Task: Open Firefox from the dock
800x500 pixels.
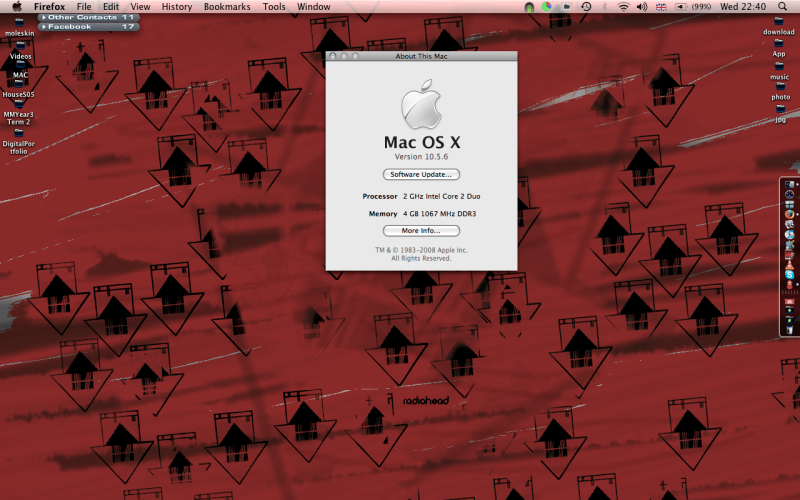Action: pos(790,214)
